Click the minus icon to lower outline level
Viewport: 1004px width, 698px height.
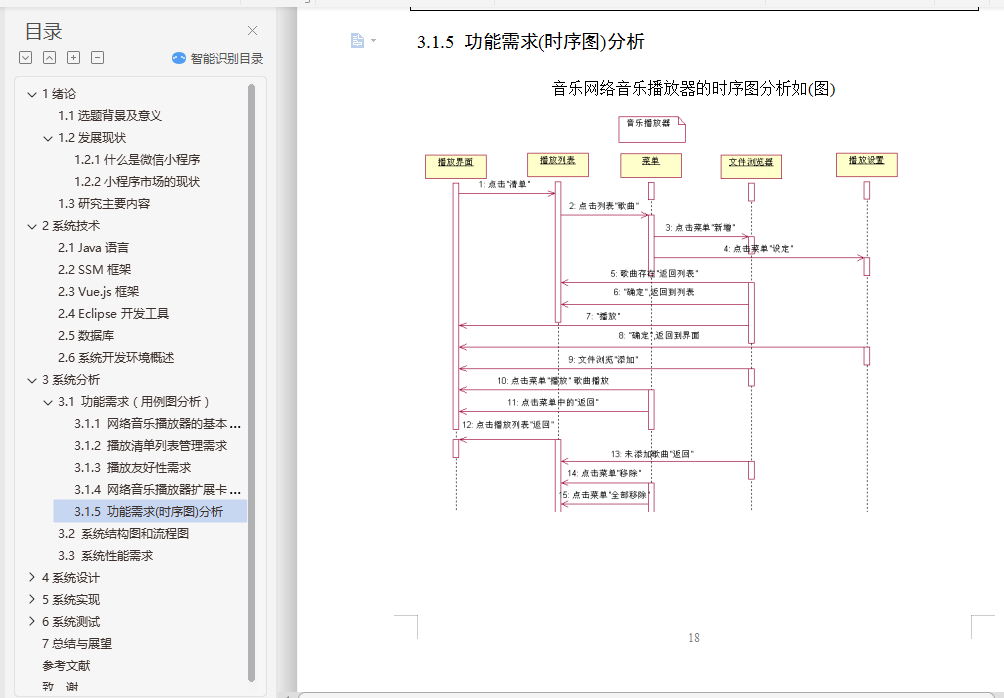tap(97, 58)
